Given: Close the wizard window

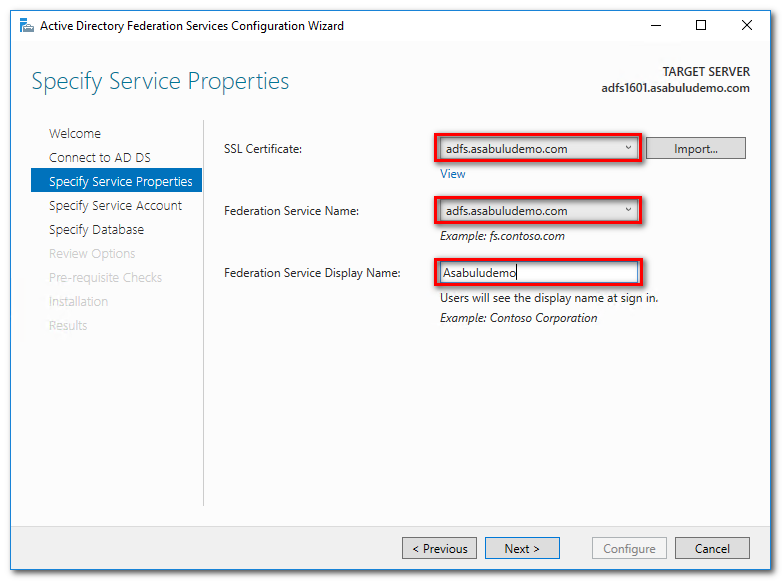Looking at the screenshot, I should [747, 25].
